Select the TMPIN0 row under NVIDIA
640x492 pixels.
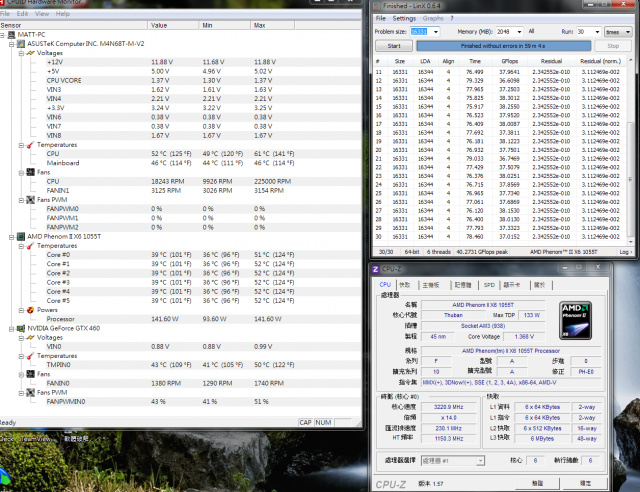tap(180, 365)
